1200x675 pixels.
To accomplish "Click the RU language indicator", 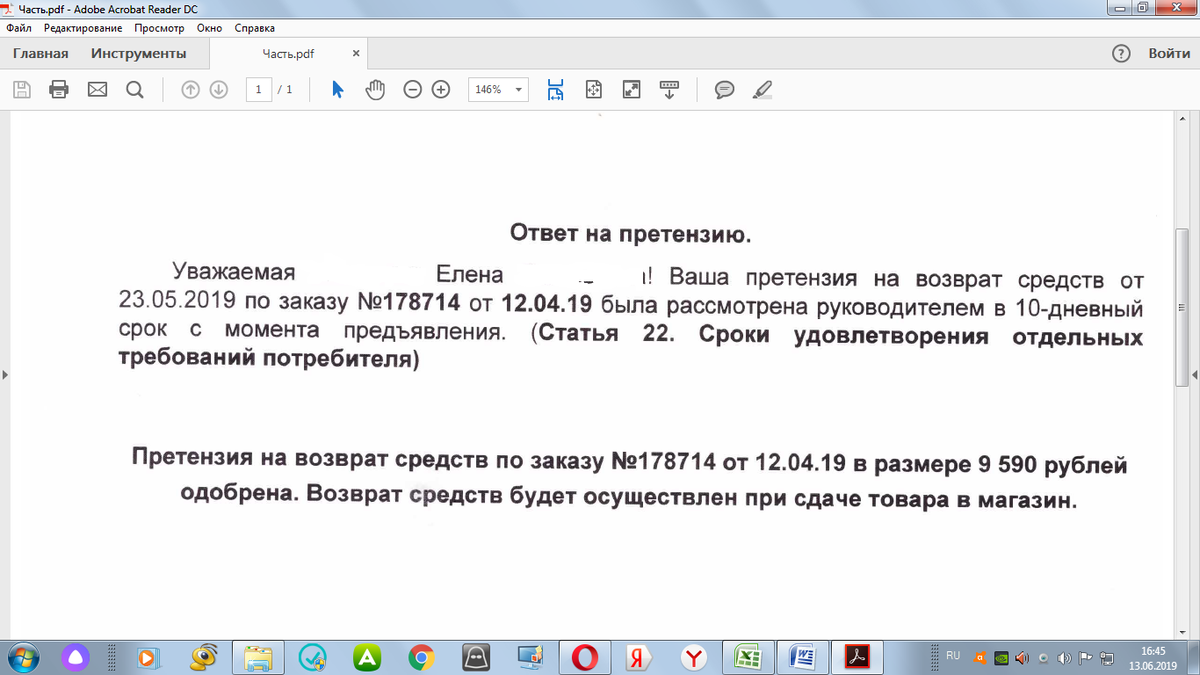I will pos(953,656).
